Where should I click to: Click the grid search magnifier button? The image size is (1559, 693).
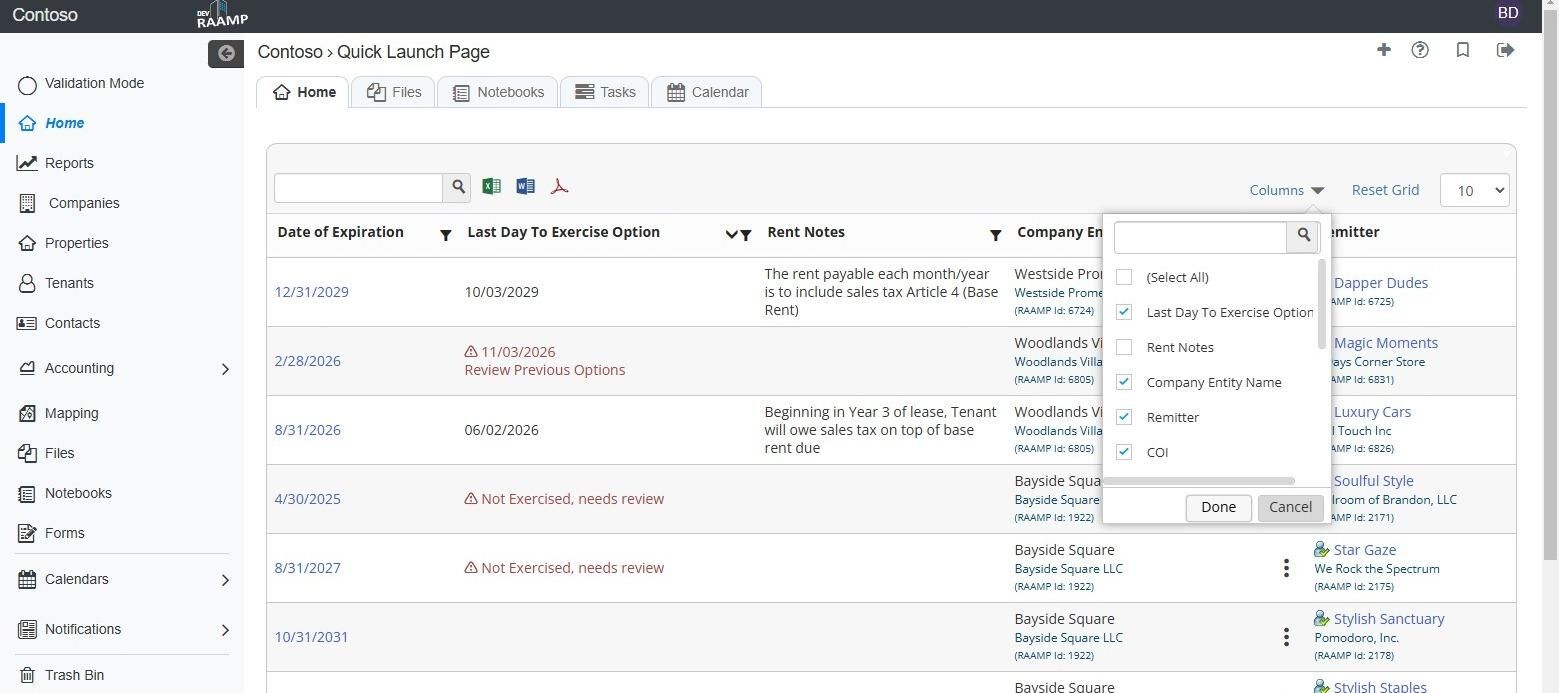point(458,187)
